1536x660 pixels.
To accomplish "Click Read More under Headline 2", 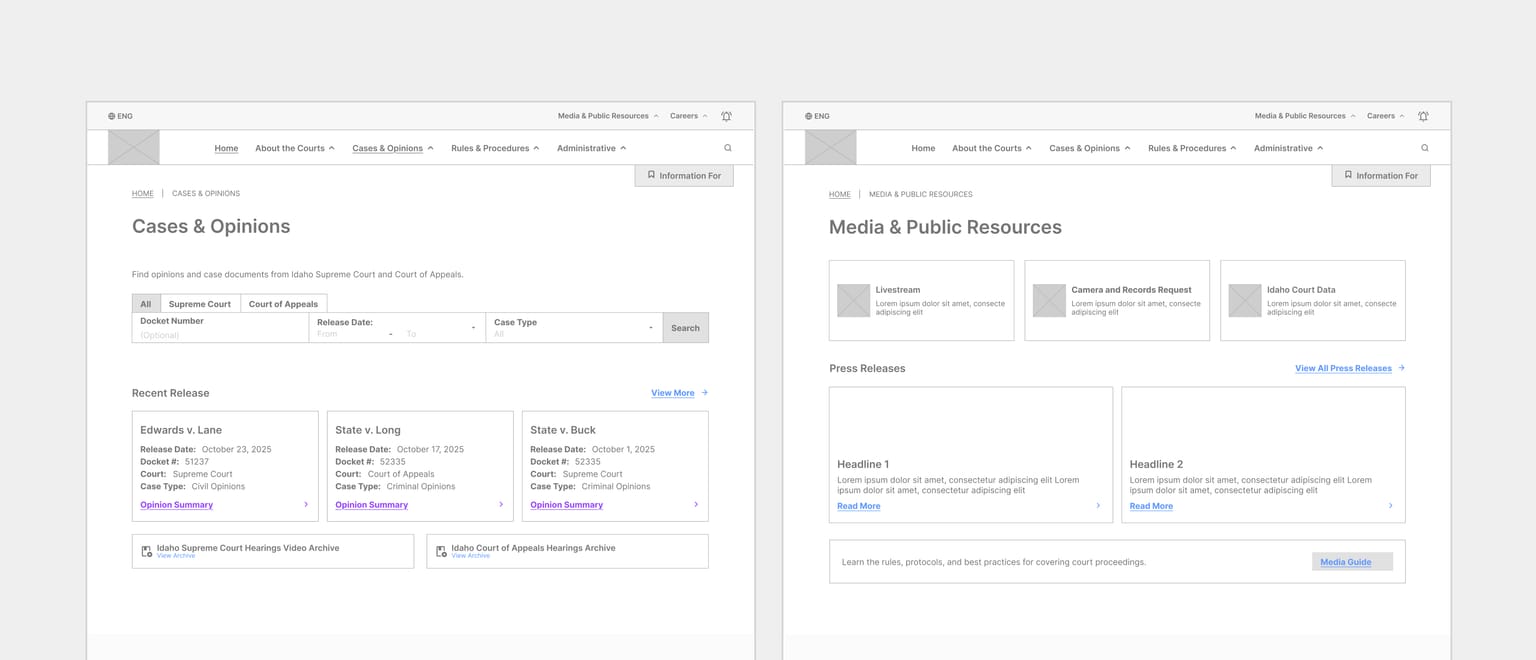I will coord(1151,506).
